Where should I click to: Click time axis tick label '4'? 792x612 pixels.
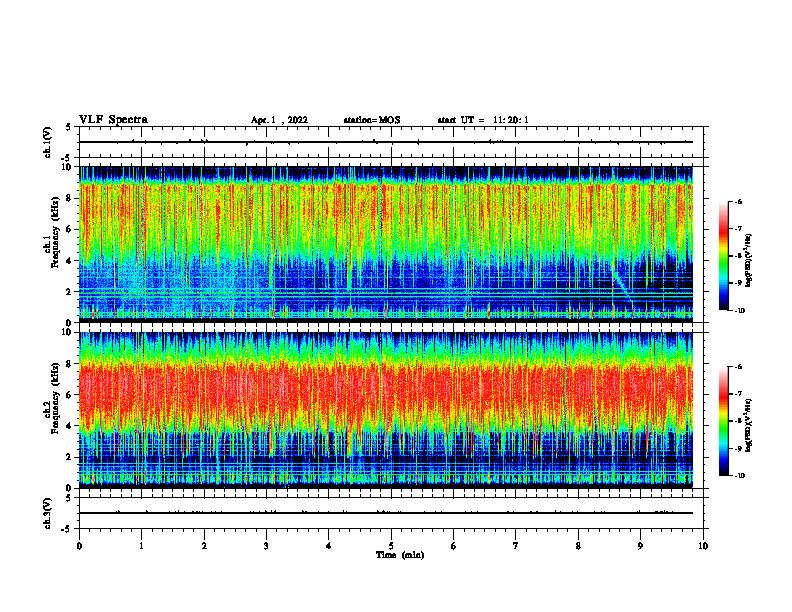click(x=329, y=546)
